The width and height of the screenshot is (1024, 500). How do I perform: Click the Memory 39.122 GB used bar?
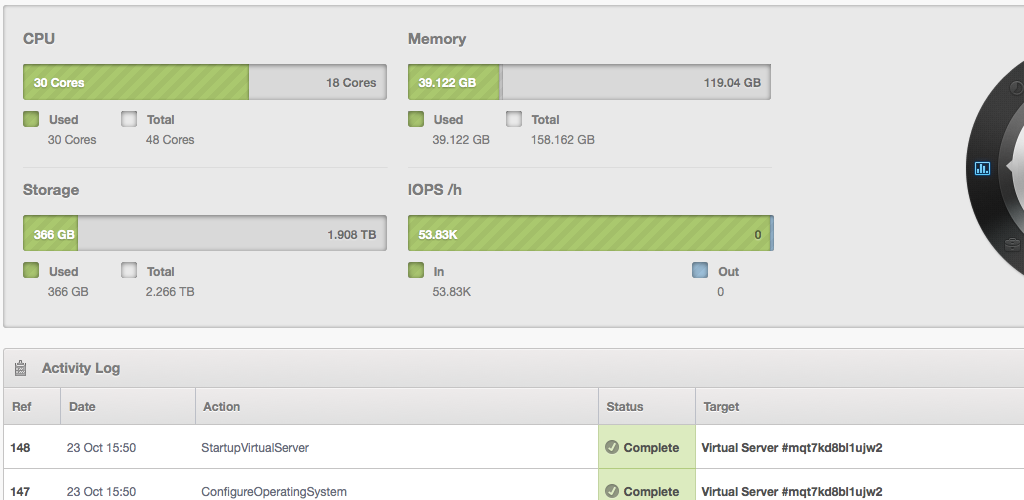[454, 82]
